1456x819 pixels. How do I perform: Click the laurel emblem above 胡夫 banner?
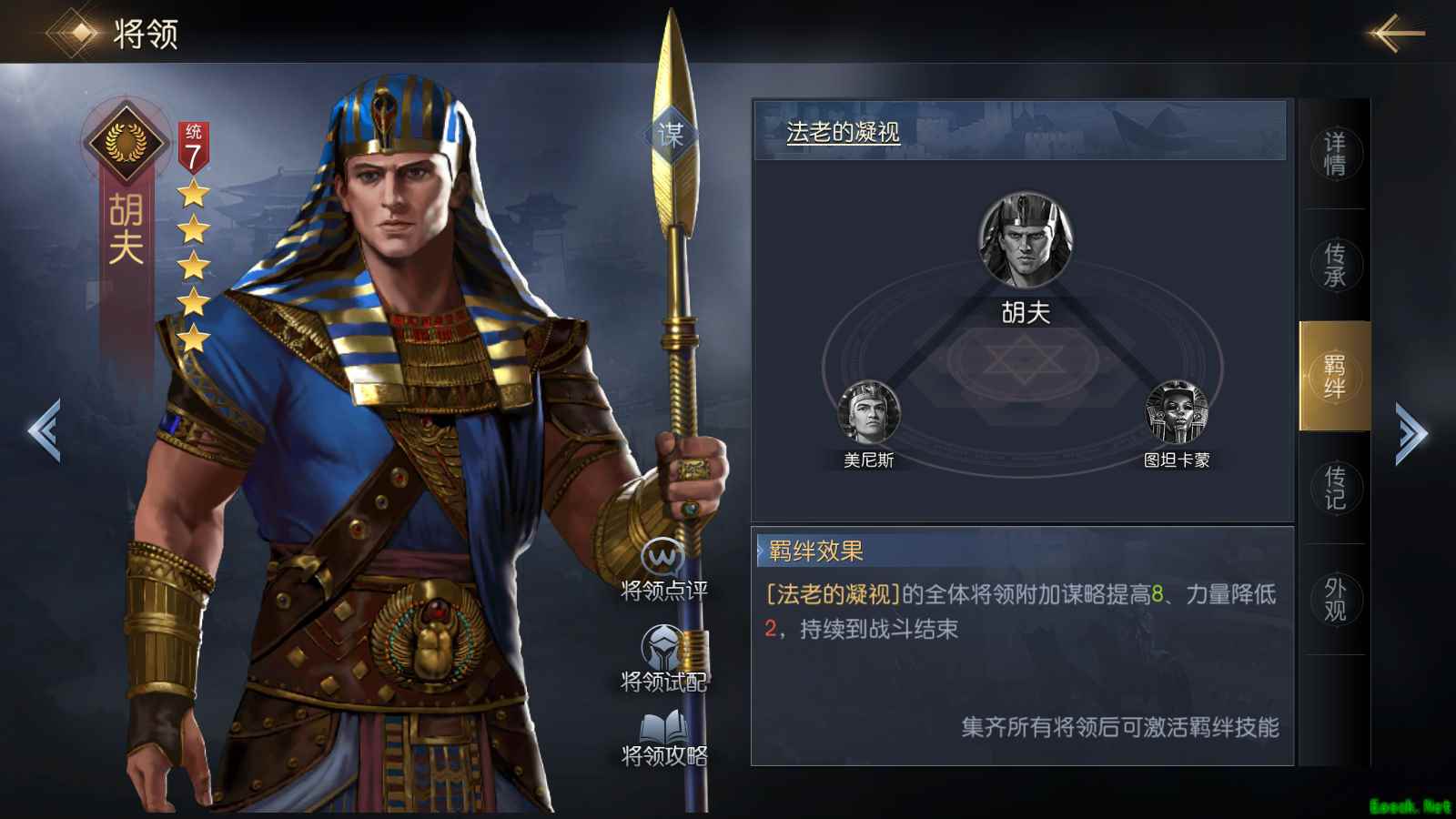tap(126, 142)
